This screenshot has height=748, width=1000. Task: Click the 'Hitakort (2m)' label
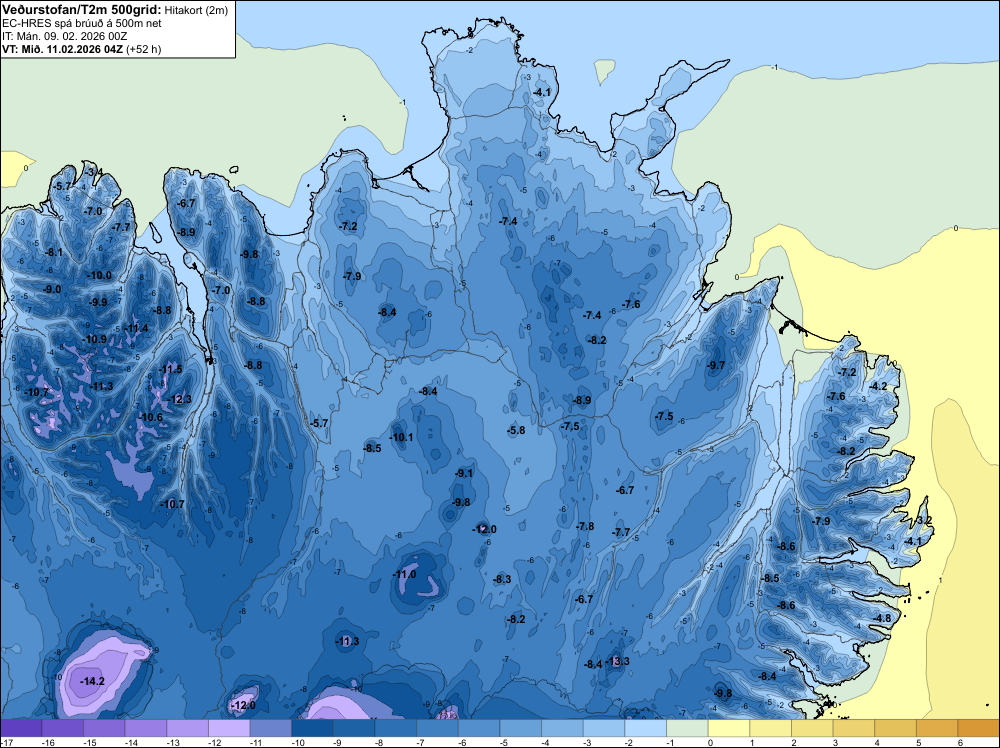click(x=196, y=10)
